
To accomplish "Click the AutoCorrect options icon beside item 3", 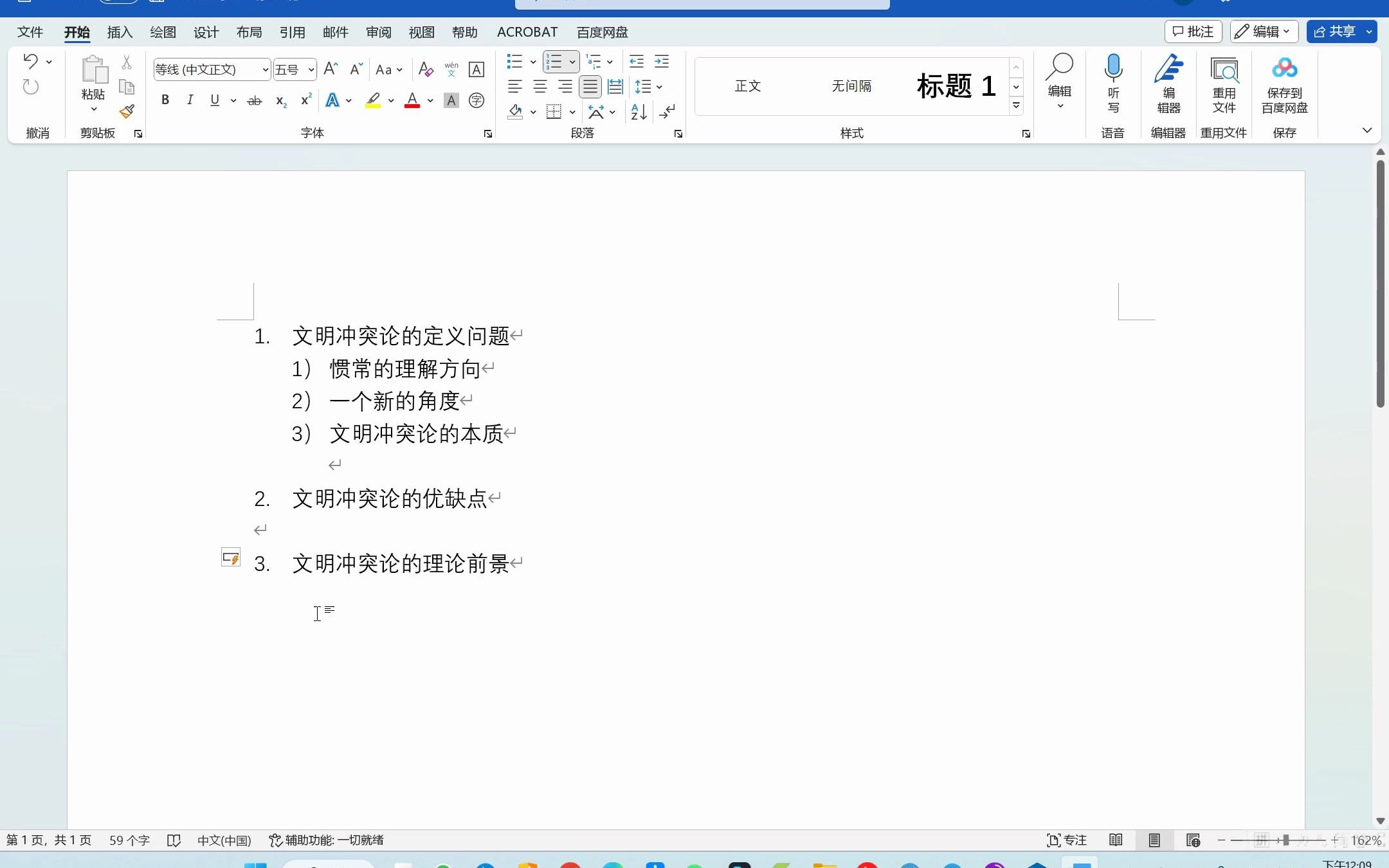I will pyautogui.click(x=231, y=557).
